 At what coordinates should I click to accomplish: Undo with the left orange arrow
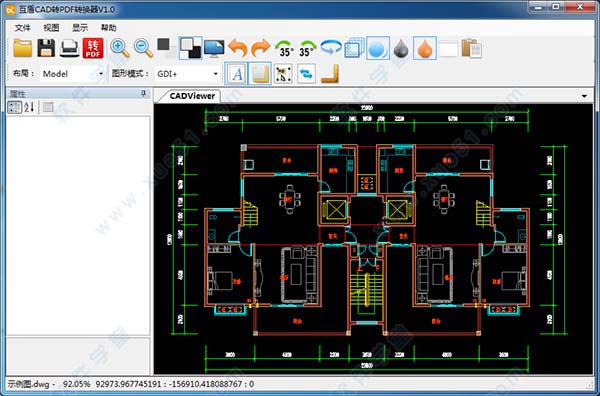[x=238, y=48]
